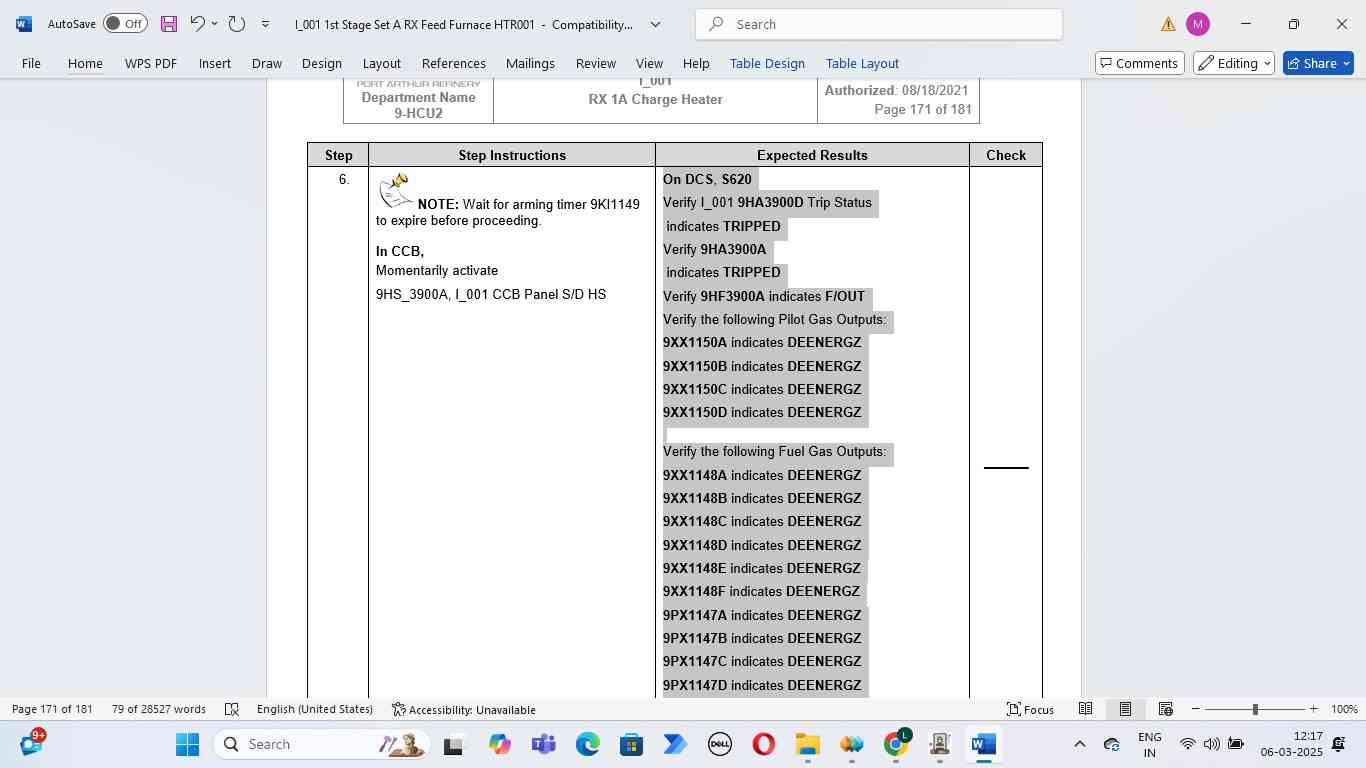Screen dimensions: 1366x768
Task: Switch to the Layout tab
Action: click(382, 63)
